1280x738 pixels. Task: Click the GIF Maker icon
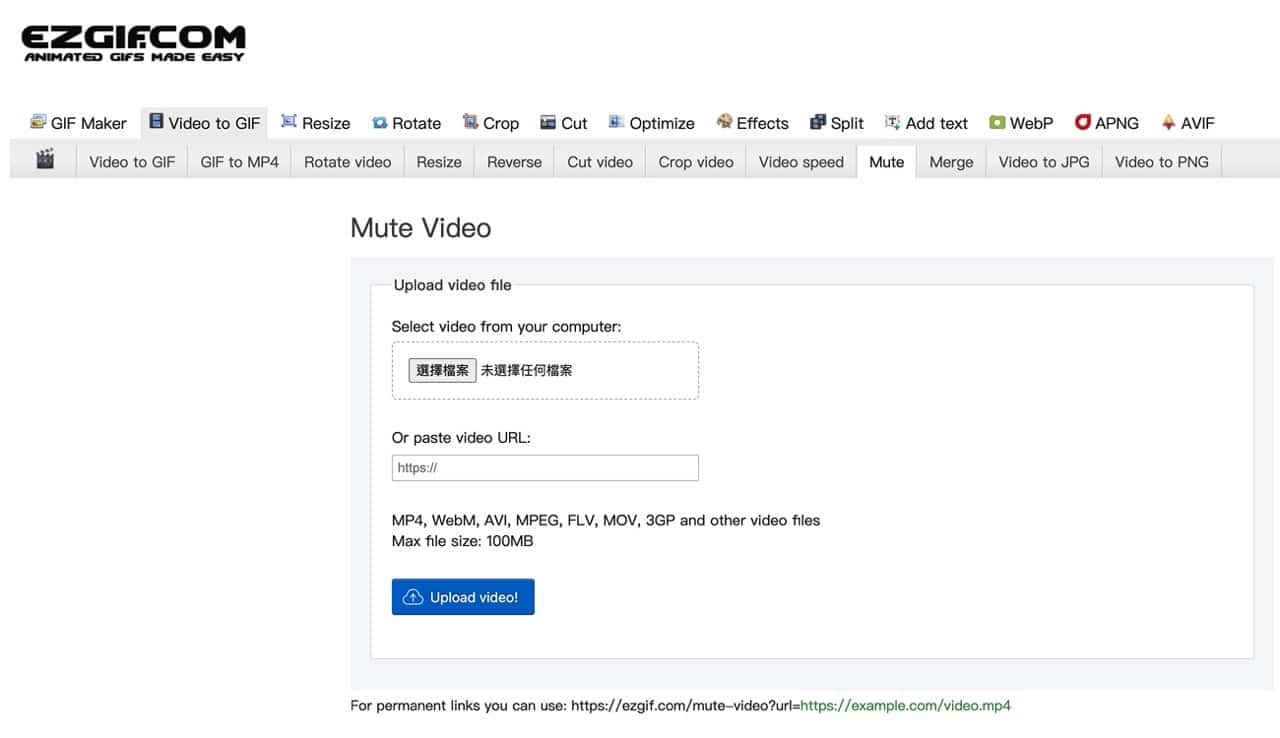(38, 122)
